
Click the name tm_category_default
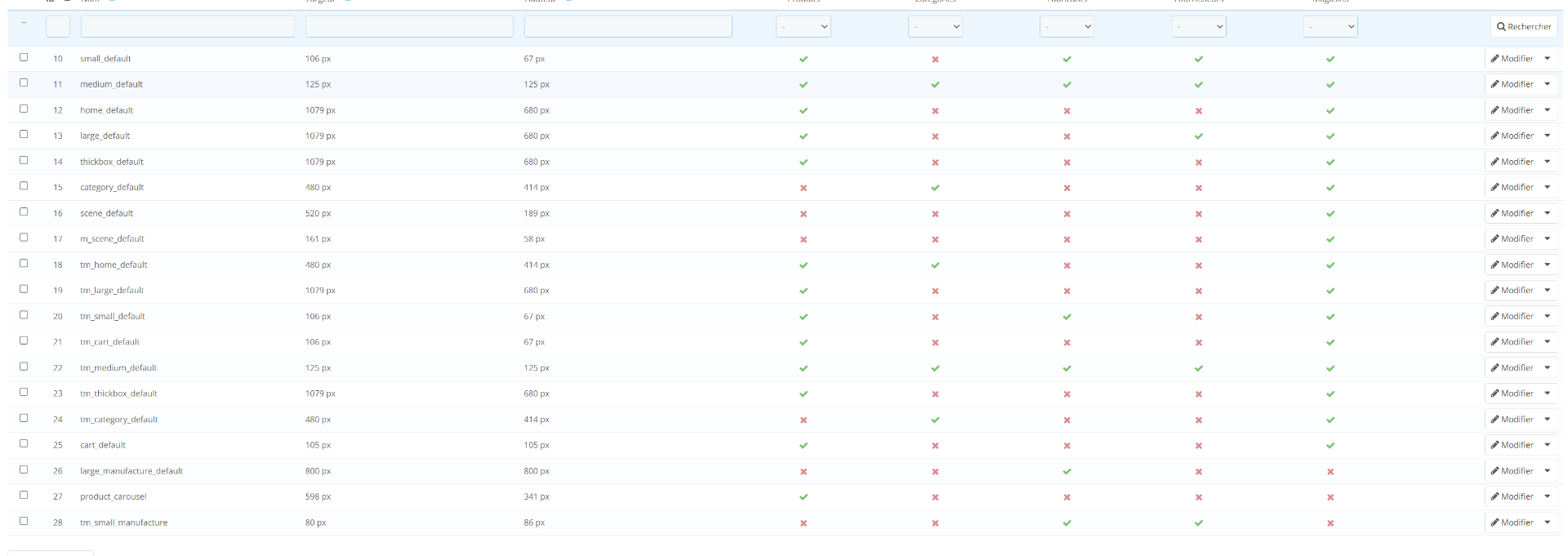click(118, 420)
